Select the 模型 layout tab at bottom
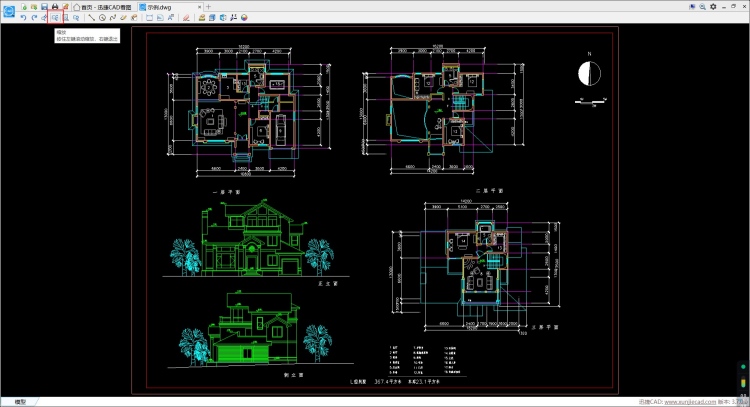 click(20, 402)
